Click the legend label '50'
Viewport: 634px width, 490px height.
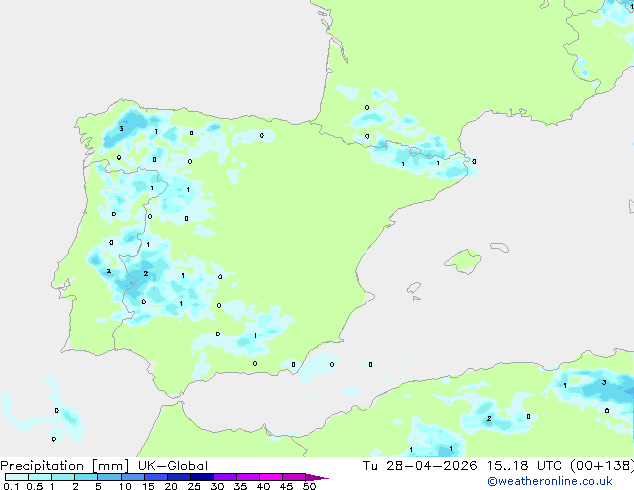click(x=309, y=486)
